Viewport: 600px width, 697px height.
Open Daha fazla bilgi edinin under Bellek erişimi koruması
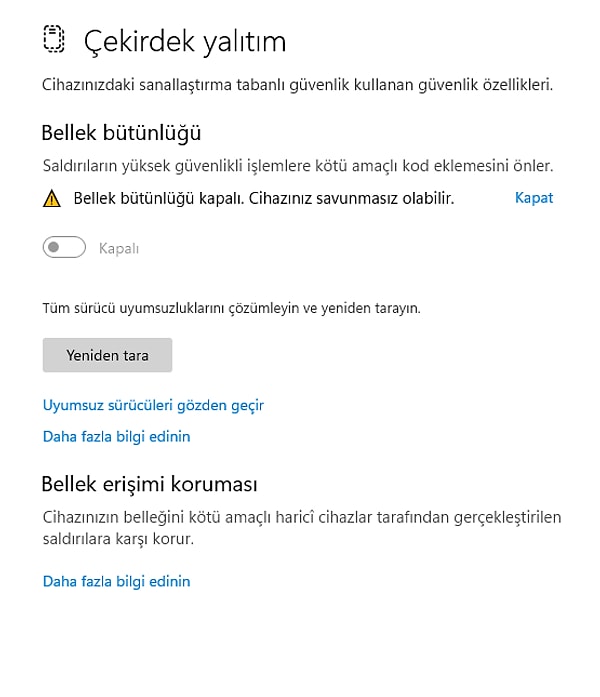pos(116,581)
